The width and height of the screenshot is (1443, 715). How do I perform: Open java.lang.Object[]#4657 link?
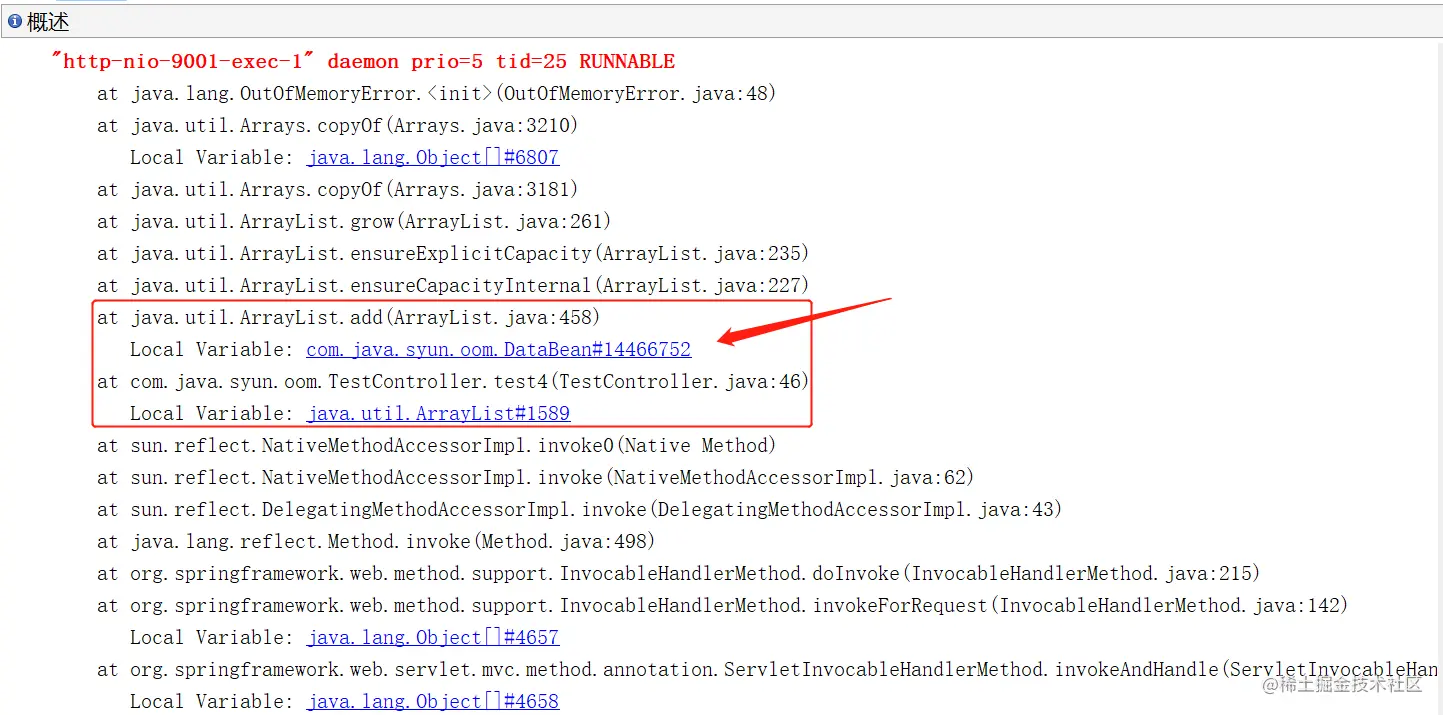(433, 637)
